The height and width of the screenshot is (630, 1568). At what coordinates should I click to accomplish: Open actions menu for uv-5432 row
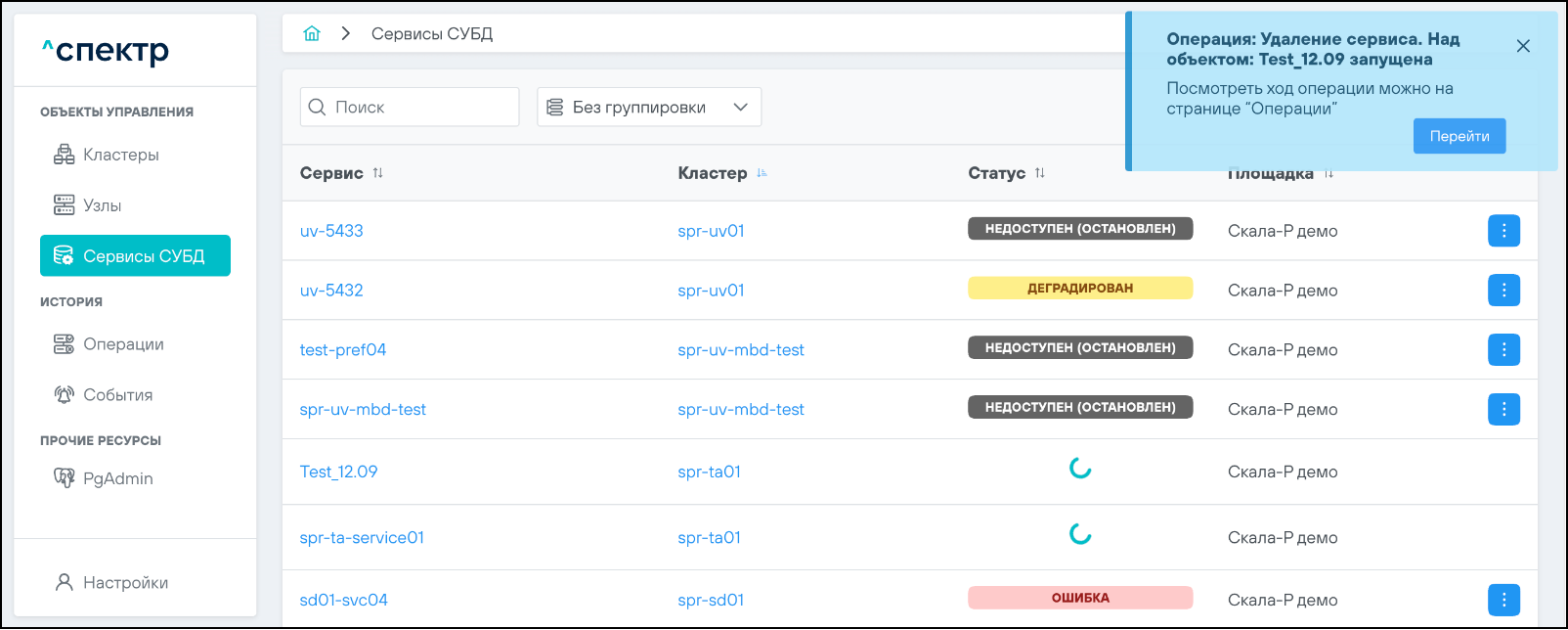click(1503, 291)
